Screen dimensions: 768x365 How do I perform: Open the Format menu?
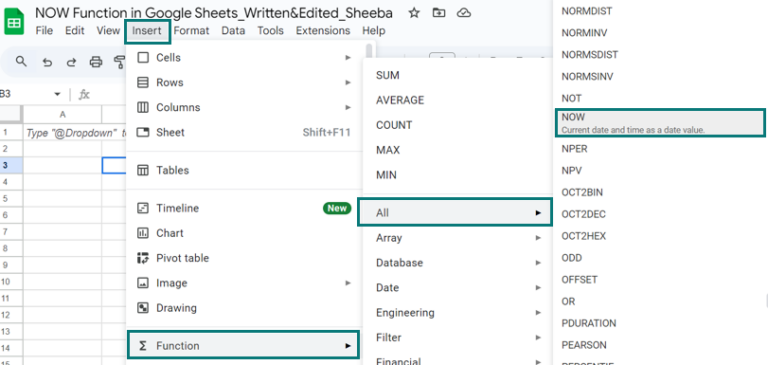tap(192, 30)
